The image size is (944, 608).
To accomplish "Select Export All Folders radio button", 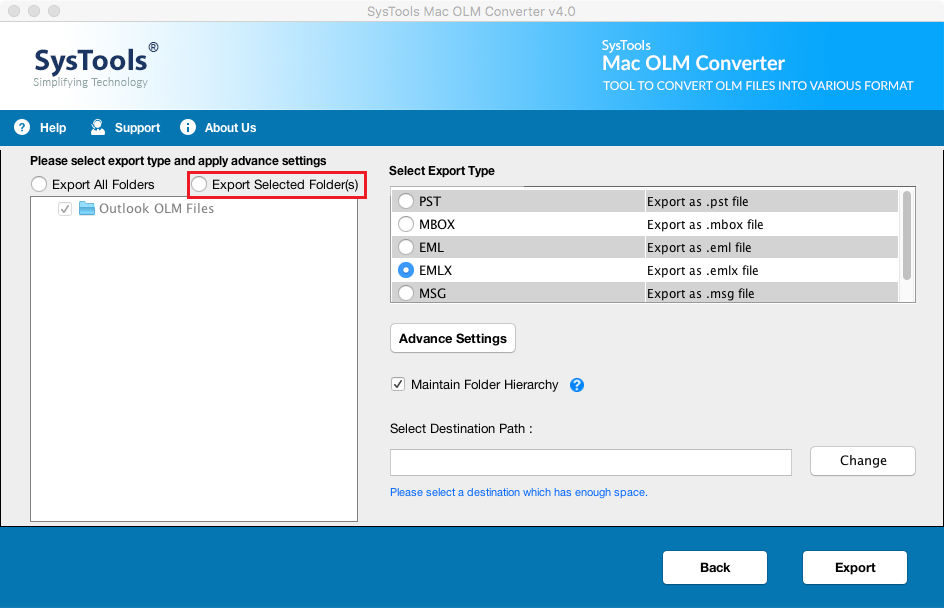I will 39,184.
